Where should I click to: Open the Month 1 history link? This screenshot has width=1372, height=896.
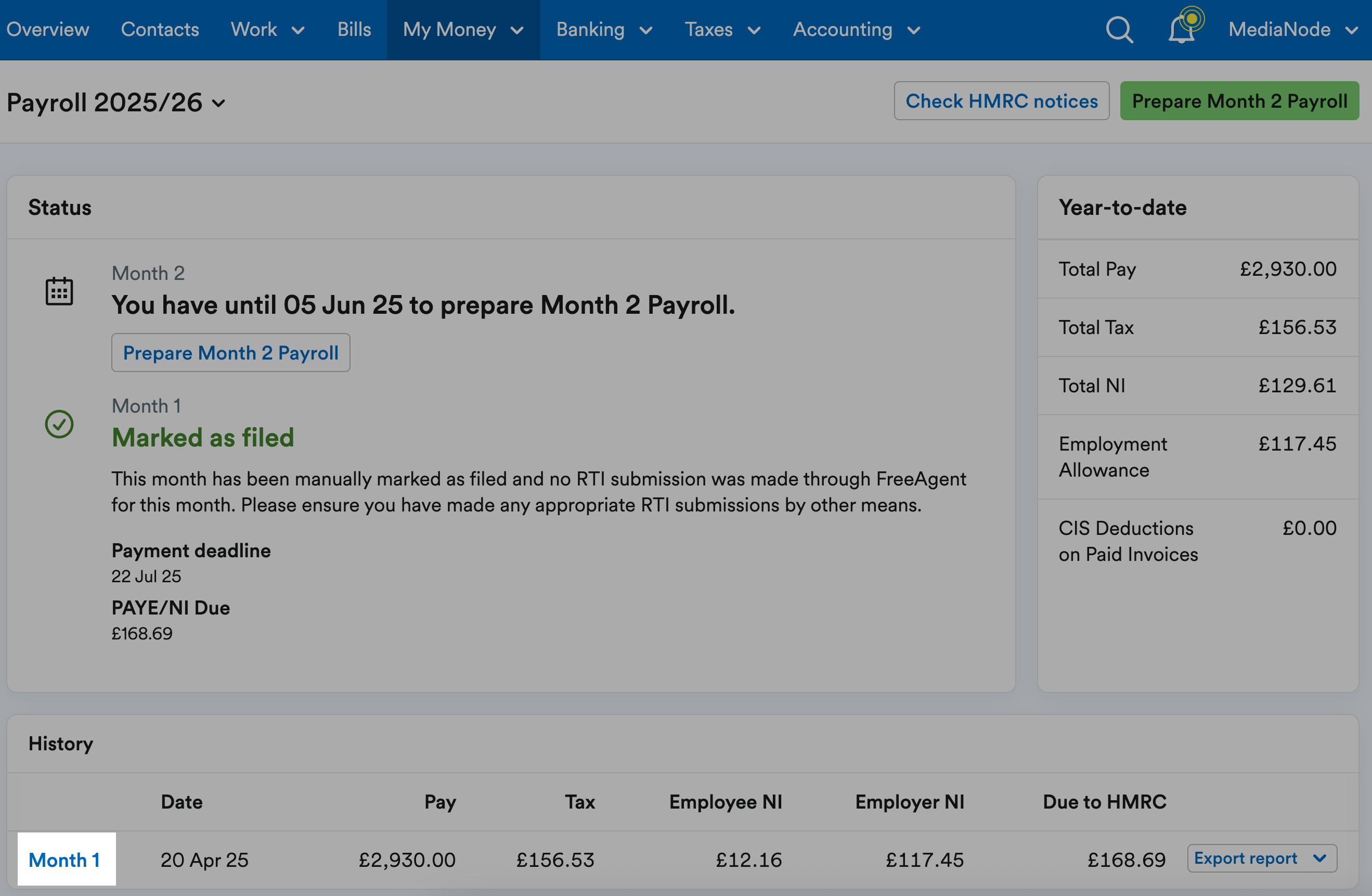(64, 859)
